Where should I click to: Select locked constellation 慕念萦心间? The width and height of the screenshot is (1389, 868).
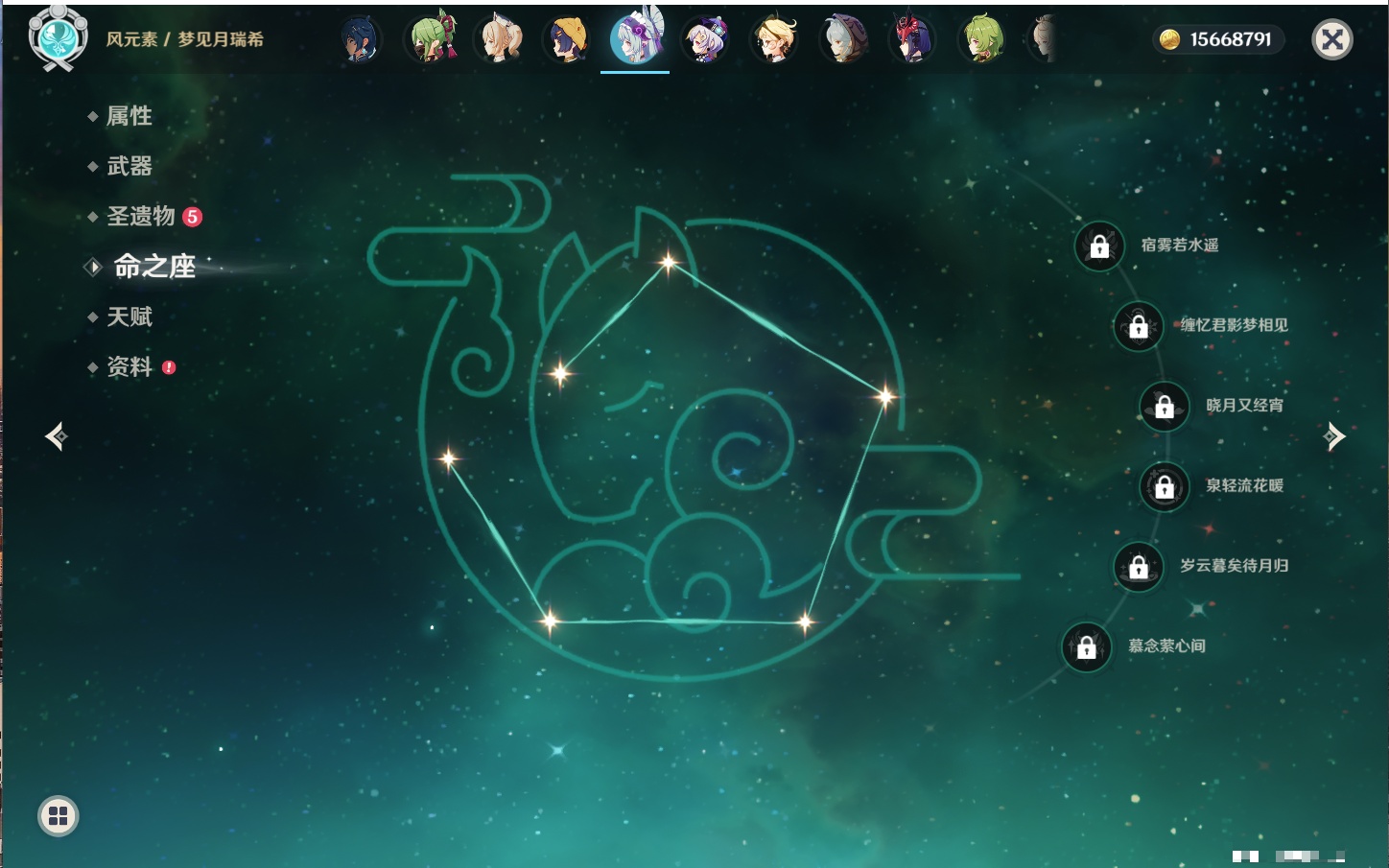pos(1086,647)
